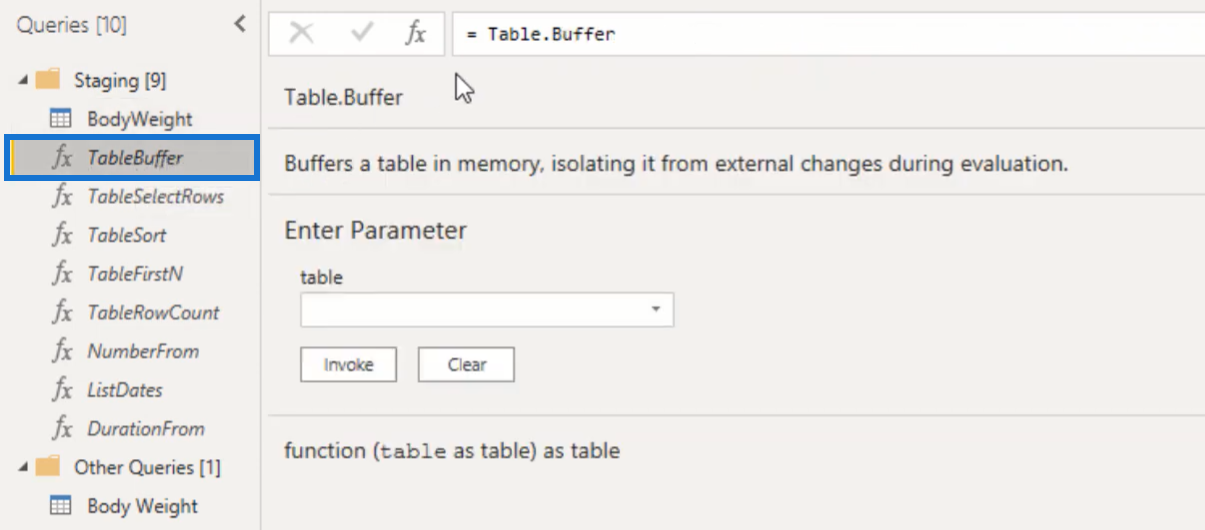Click the checkmark confirm icon in formula bar
The width and height of the screenshot is (1205, 530).
[361, 33]
